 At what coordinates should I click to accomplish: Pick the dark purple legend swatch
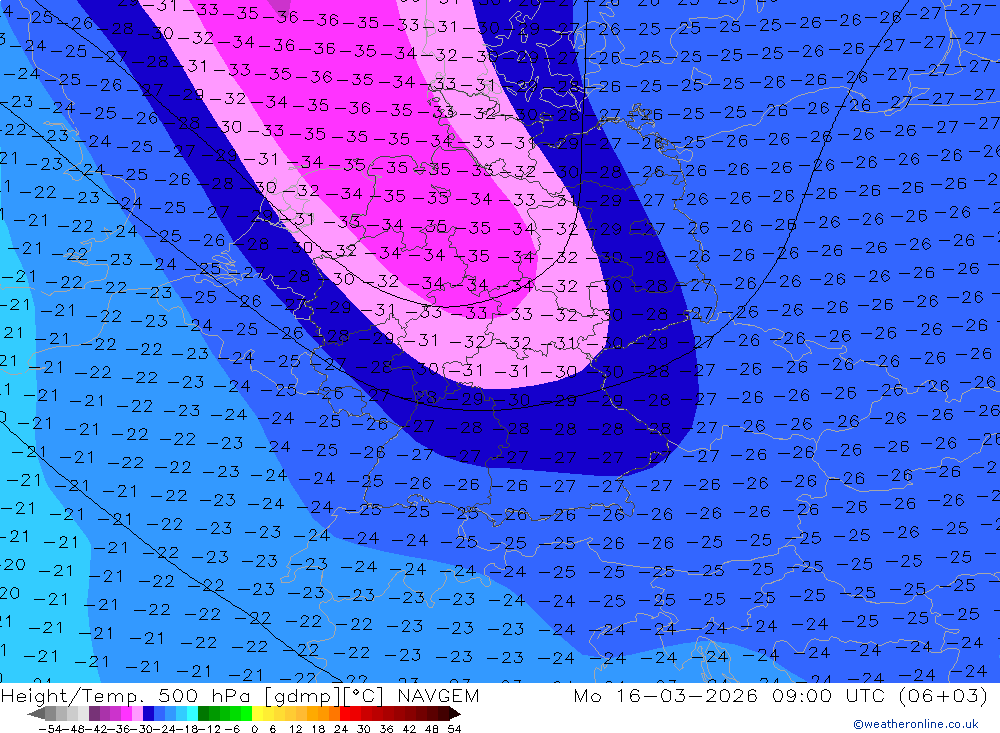94,714
